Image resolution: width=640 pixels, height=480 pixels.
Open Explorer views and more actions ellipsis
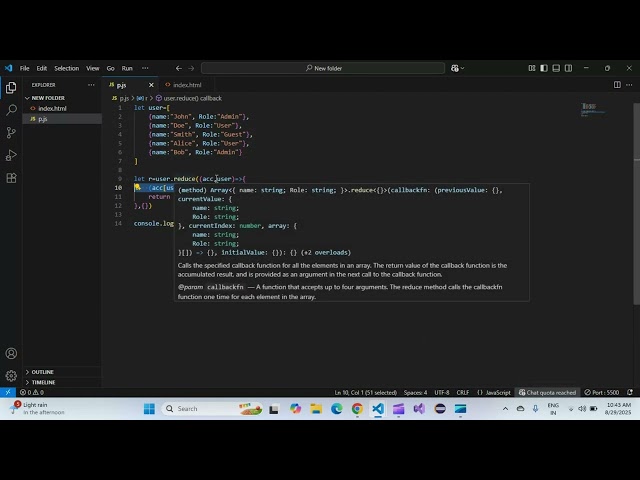tap(91, 85)
